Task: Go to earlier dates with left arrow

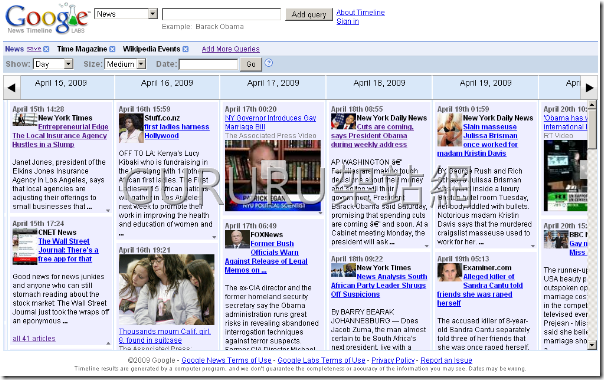Action: (x=12, y=87)
